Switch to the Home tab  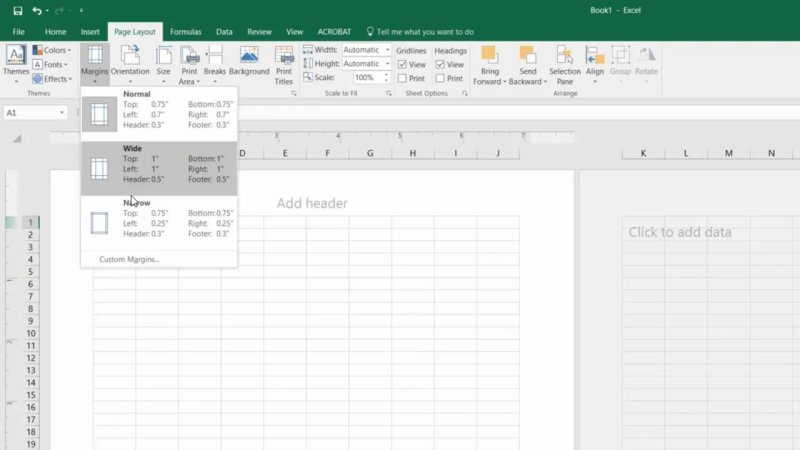[x=55, y=32]
